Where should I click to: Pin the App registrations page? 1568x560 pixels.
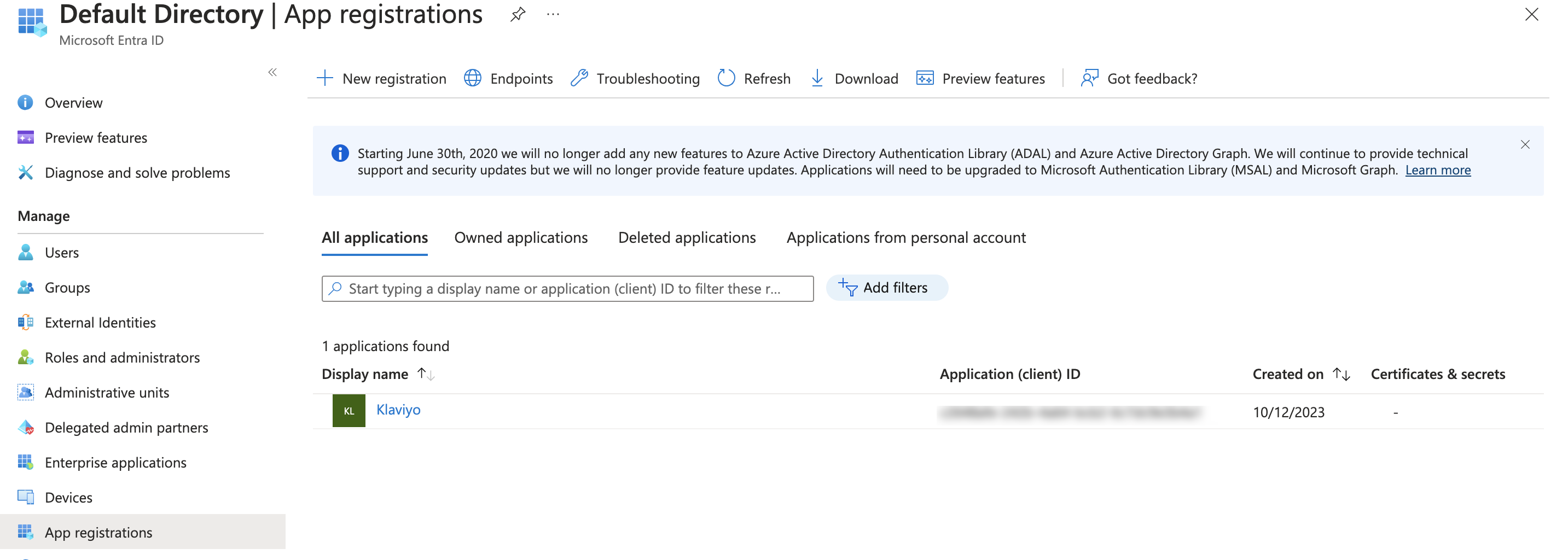517,14
